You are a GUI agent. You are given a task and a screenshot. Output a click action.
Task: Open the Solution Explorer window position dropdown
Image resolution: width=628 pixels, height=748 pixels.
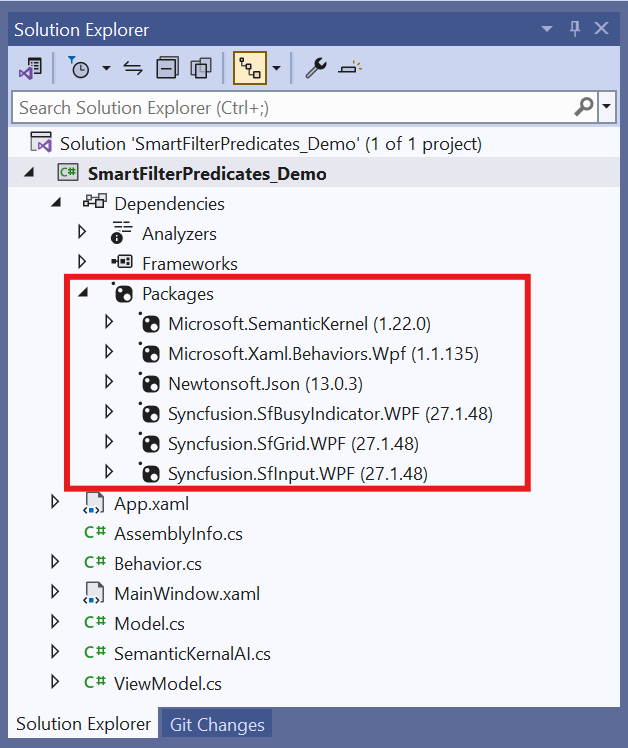[x=545, y=30]
